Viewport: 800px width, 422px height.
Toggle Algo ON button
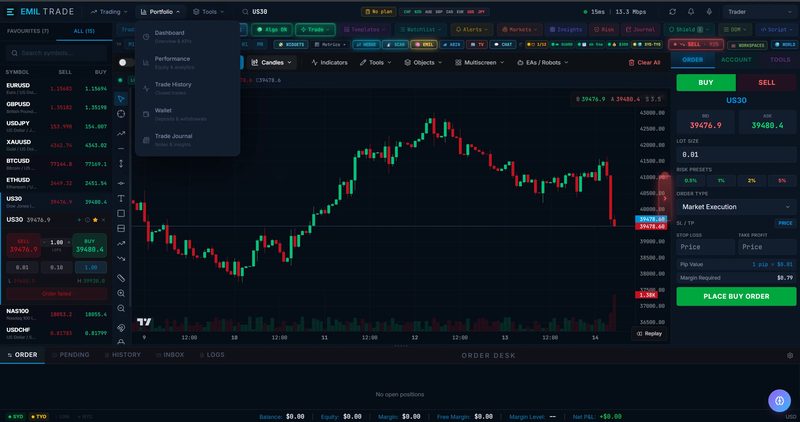(272, 30)
